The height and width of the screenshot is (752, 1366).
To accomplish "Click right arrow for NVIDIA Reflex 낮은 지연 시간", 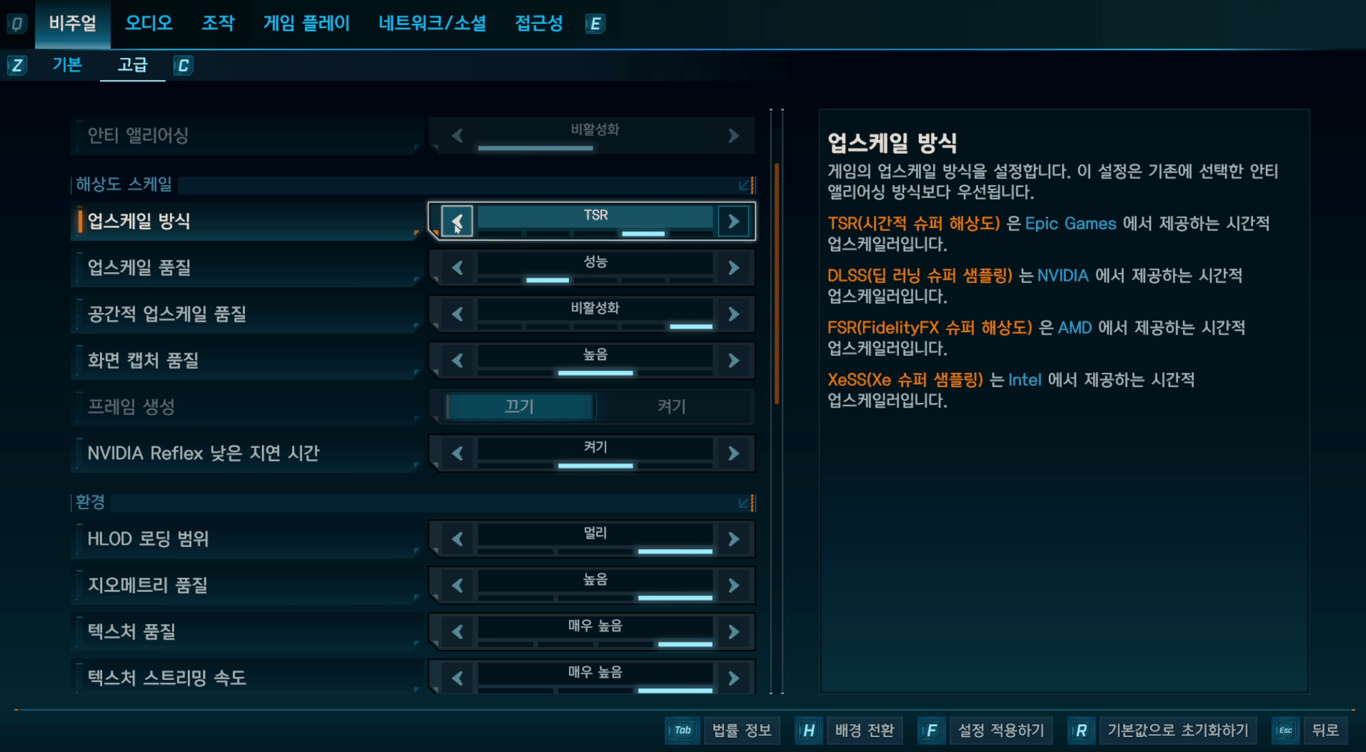I will 734,453.
